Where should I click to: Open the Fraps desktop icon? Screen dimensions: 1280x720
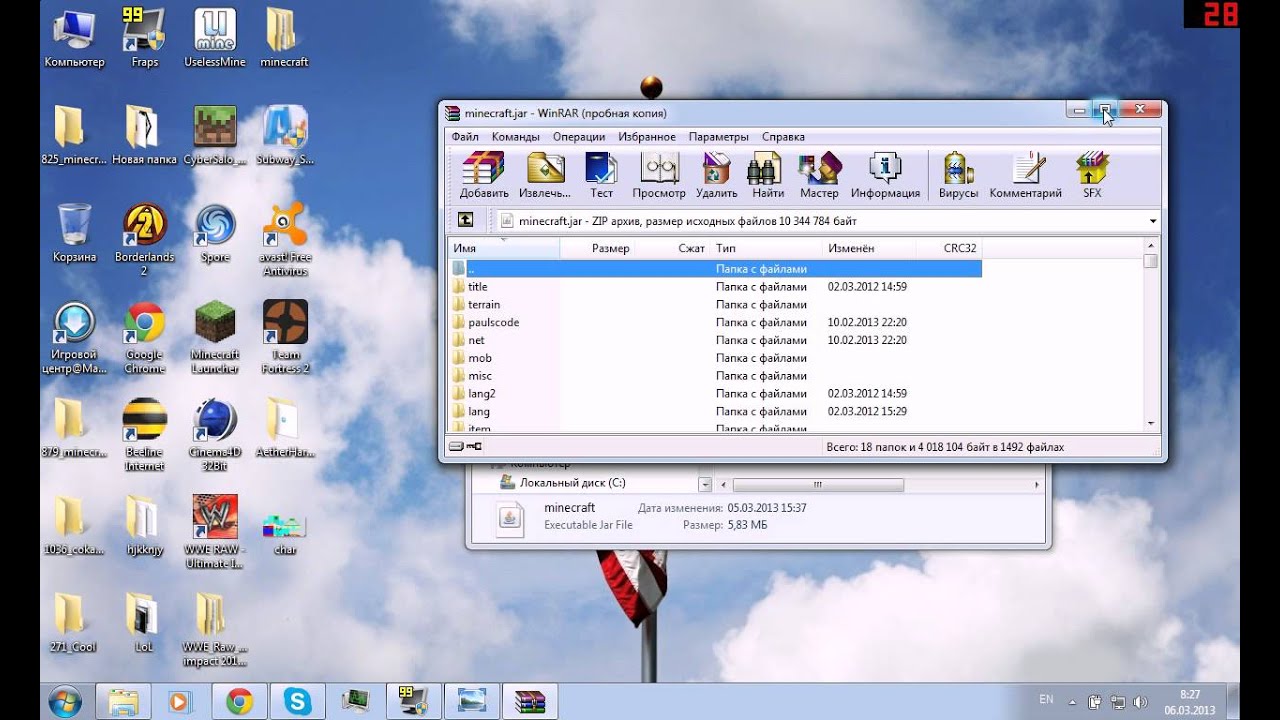pos(144,38)
